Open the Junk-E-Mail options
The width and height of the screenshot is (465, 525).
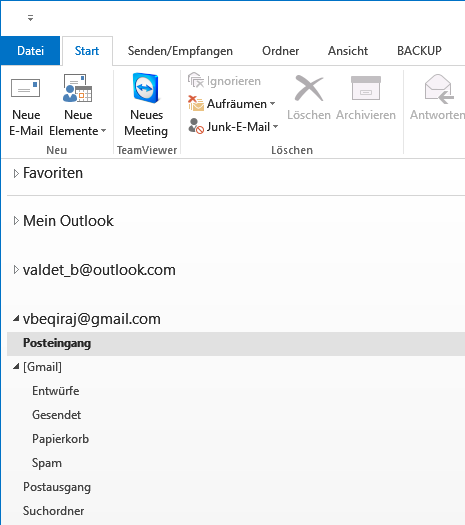(x=233, y=127)
